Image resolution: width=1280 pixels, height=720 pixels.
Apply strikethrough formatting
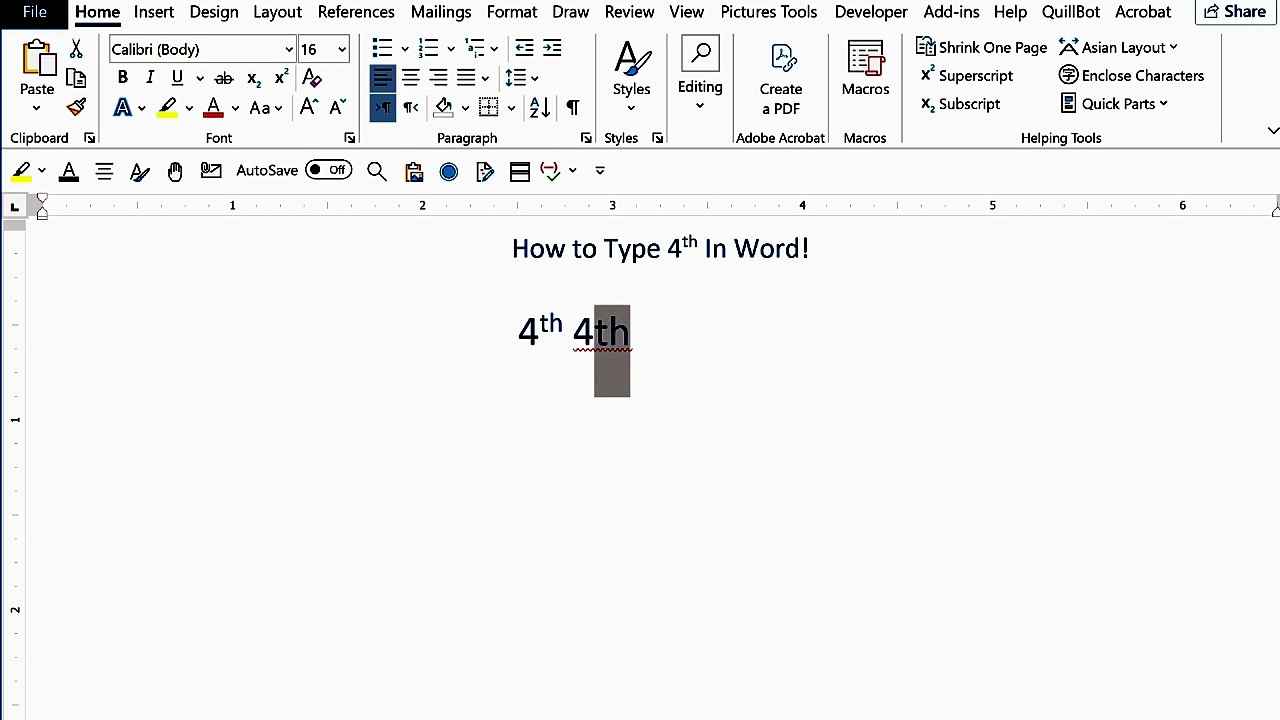[224, 78]
